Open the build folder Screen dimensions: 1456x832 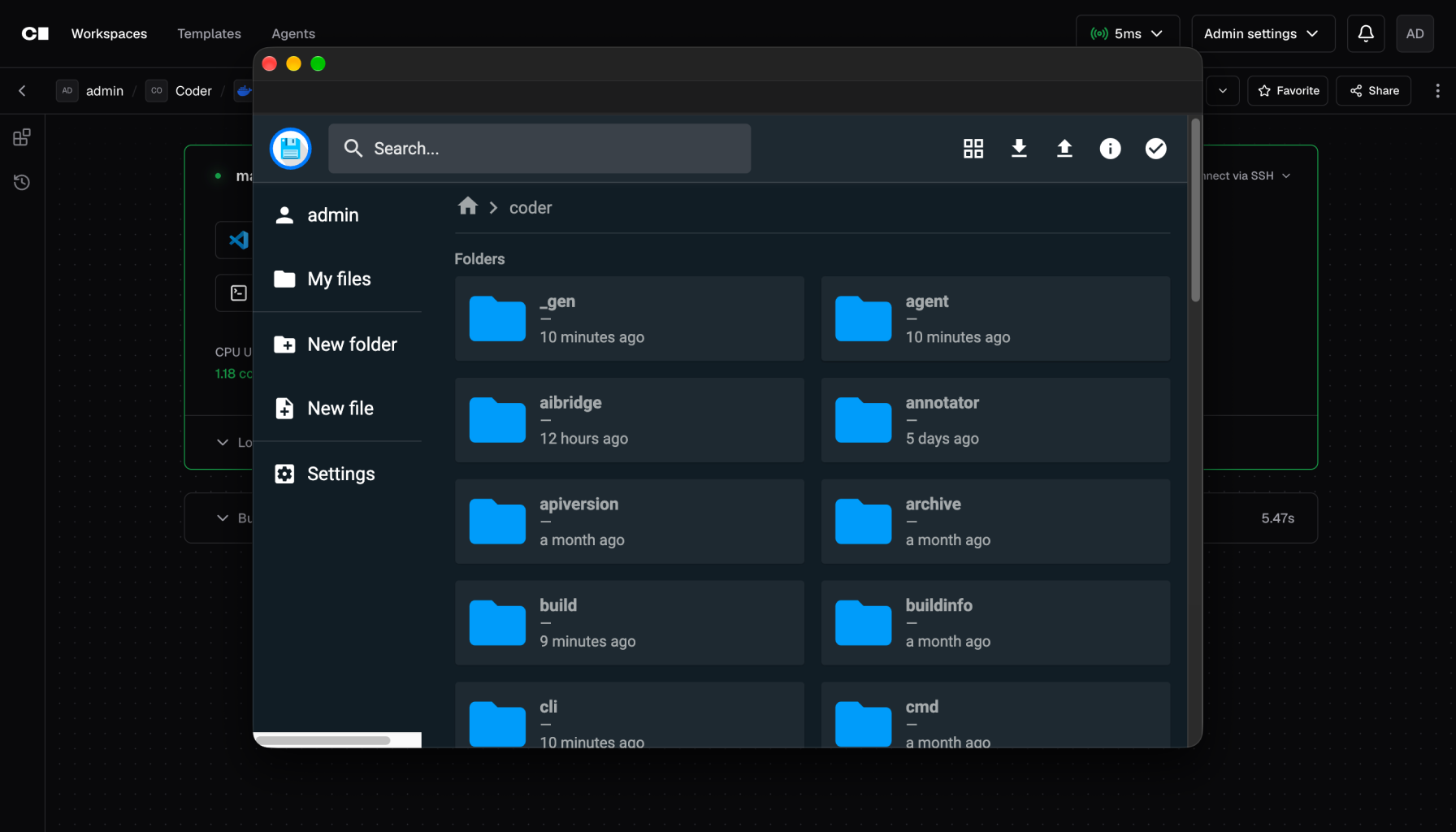click(x=630, y=622)
